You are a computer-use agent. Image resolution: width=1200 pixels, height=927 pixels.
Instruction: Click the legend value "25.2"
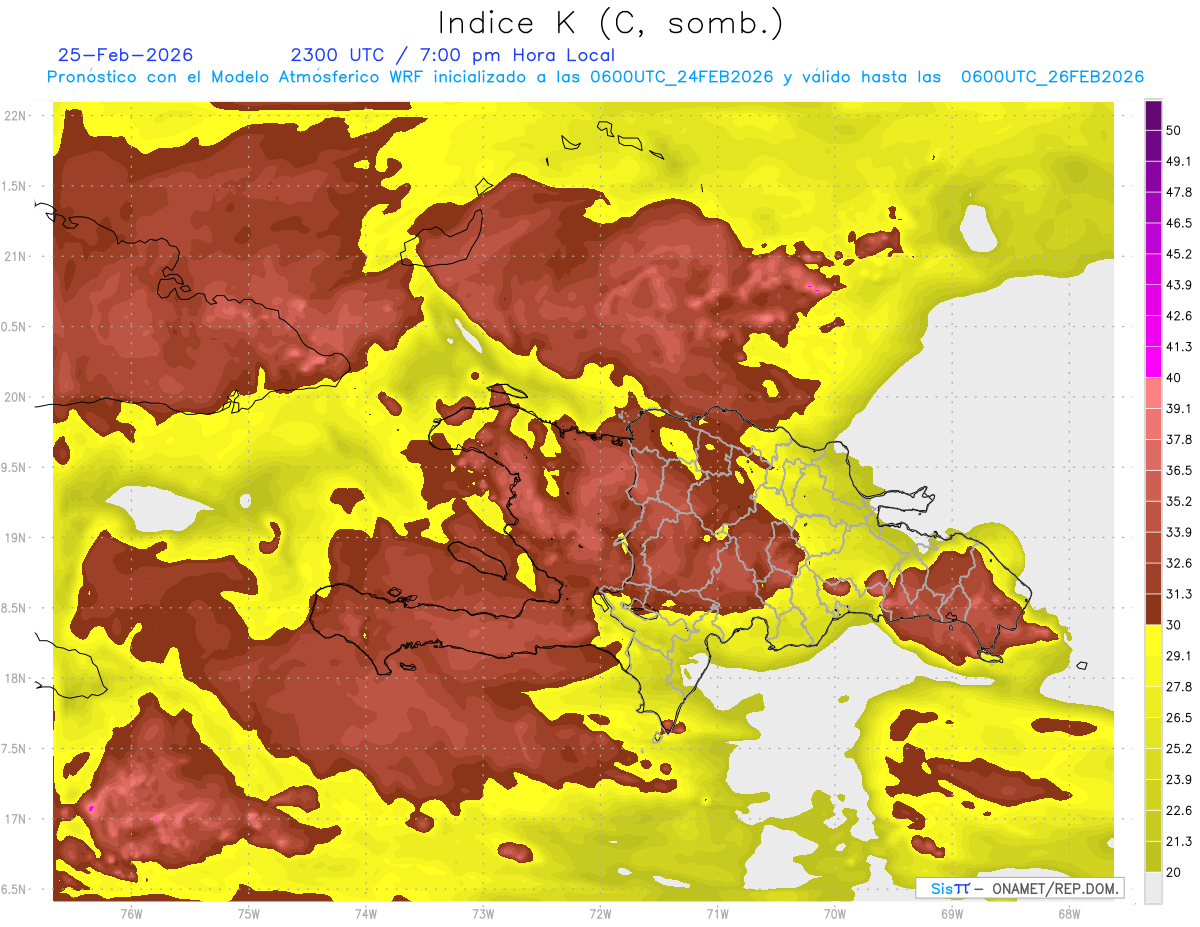tap(1179, 748)
